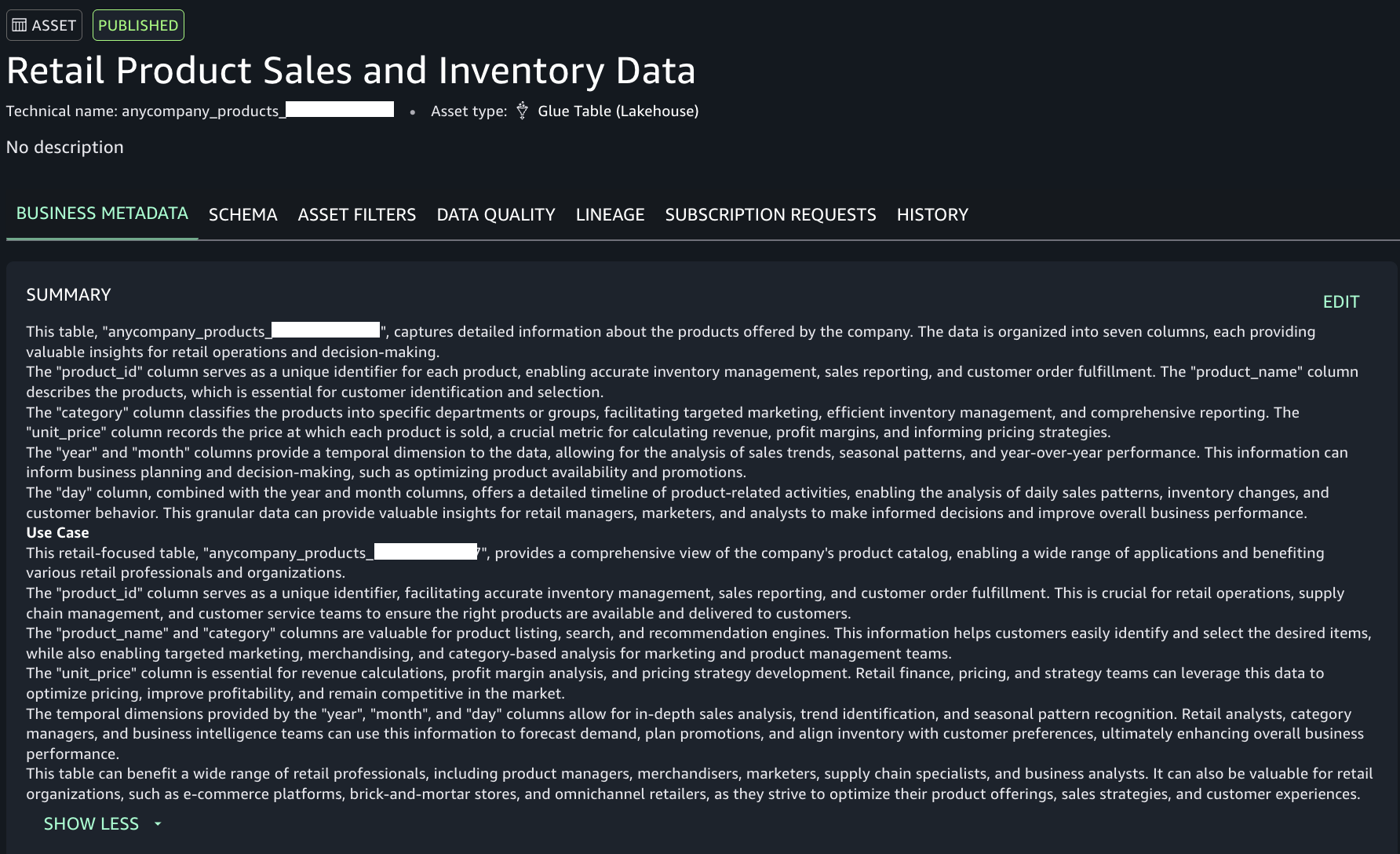Click the SHOW LESS link text

[91, 824]
